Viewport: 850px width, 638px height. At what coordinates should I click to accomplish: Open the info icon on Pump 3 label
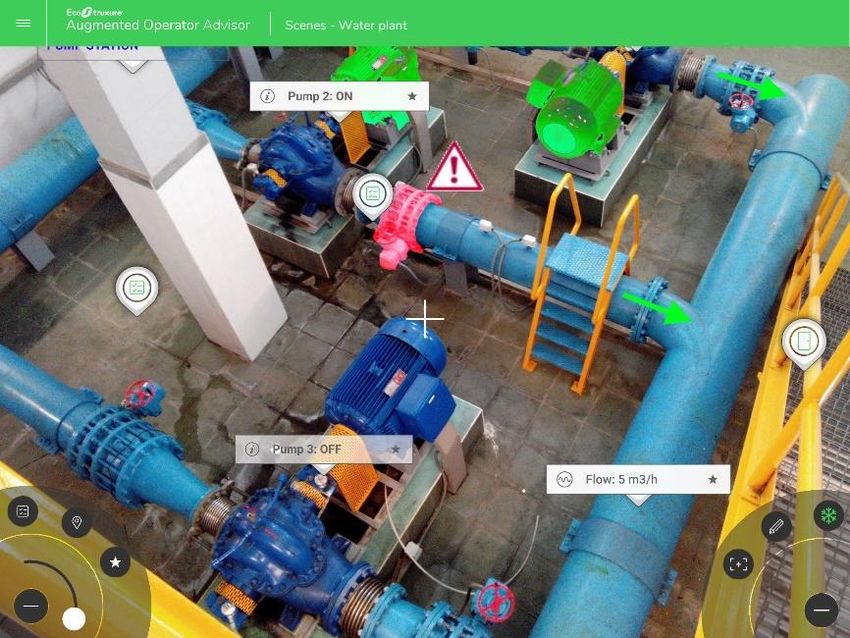(252, 449)
